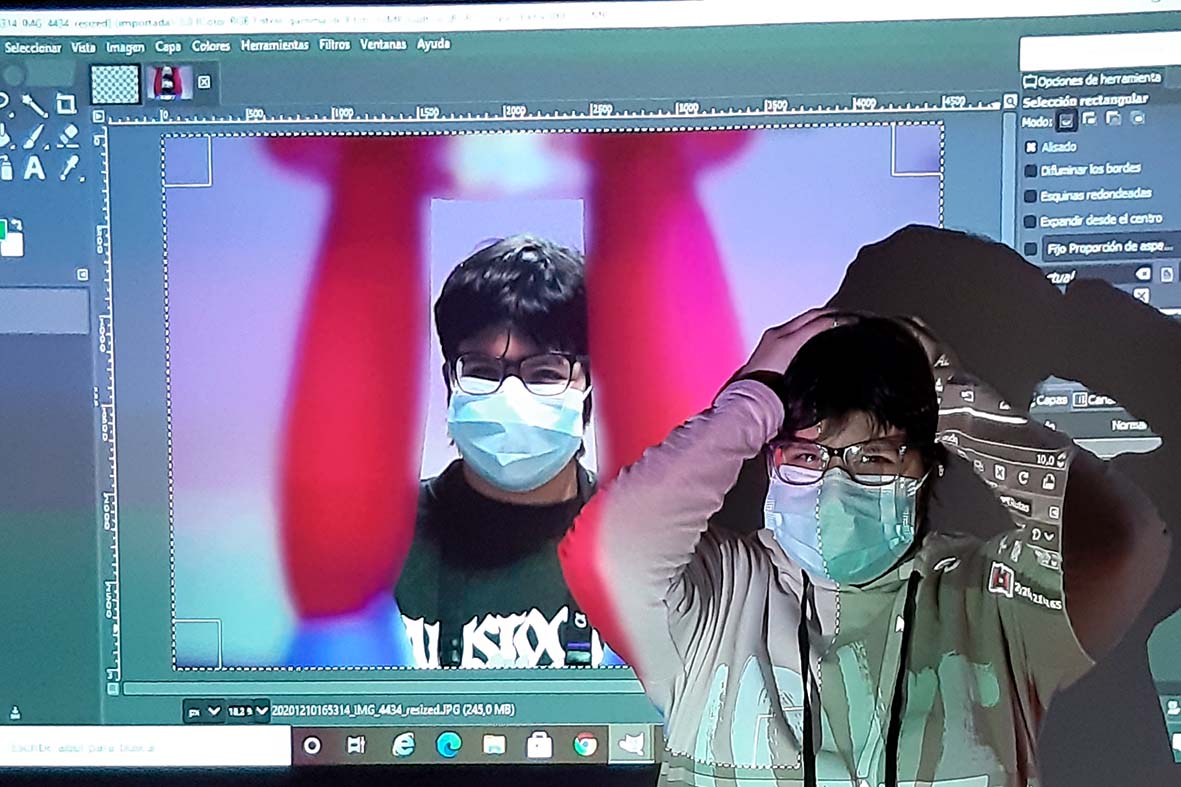Switch to the Capas tab
Screen dimensions: 1181x787
coord(1048,400)
